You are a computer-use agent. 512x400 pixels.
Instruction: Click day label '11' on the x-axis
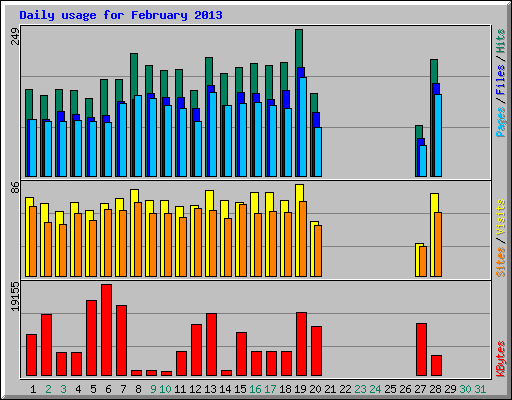point(180,389)
